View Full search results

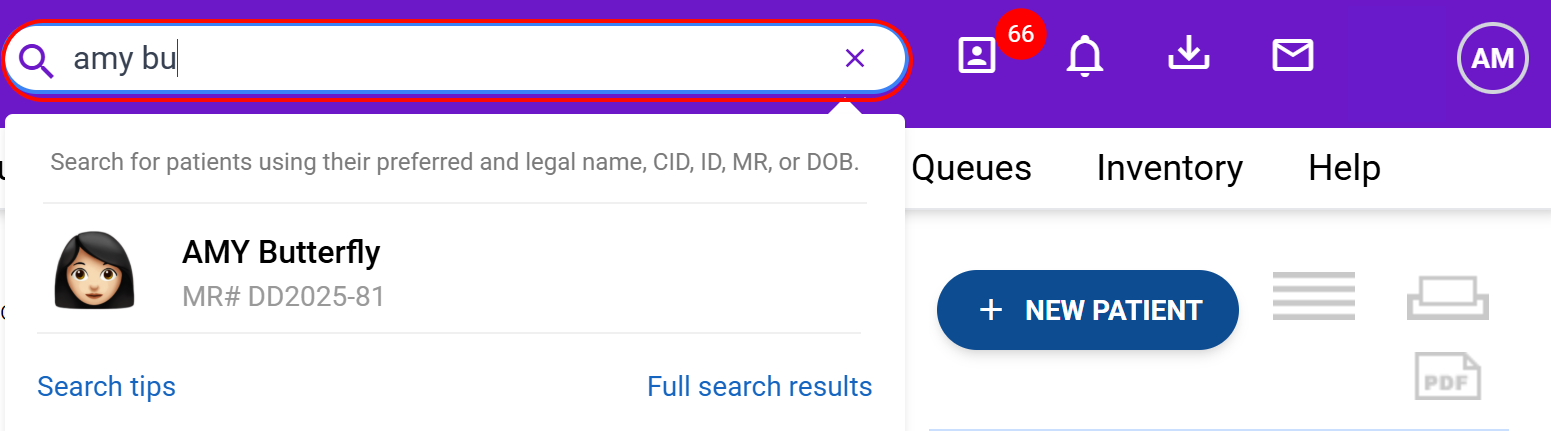click(759, 387)
